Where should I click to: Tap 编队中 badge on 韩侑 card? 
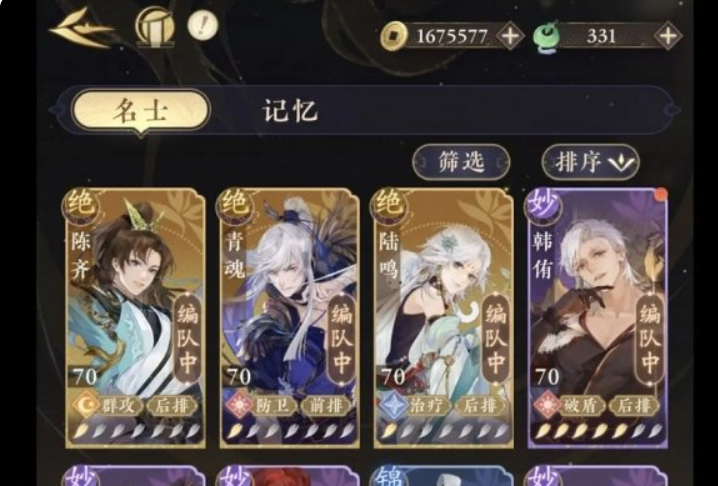point(650,340)
